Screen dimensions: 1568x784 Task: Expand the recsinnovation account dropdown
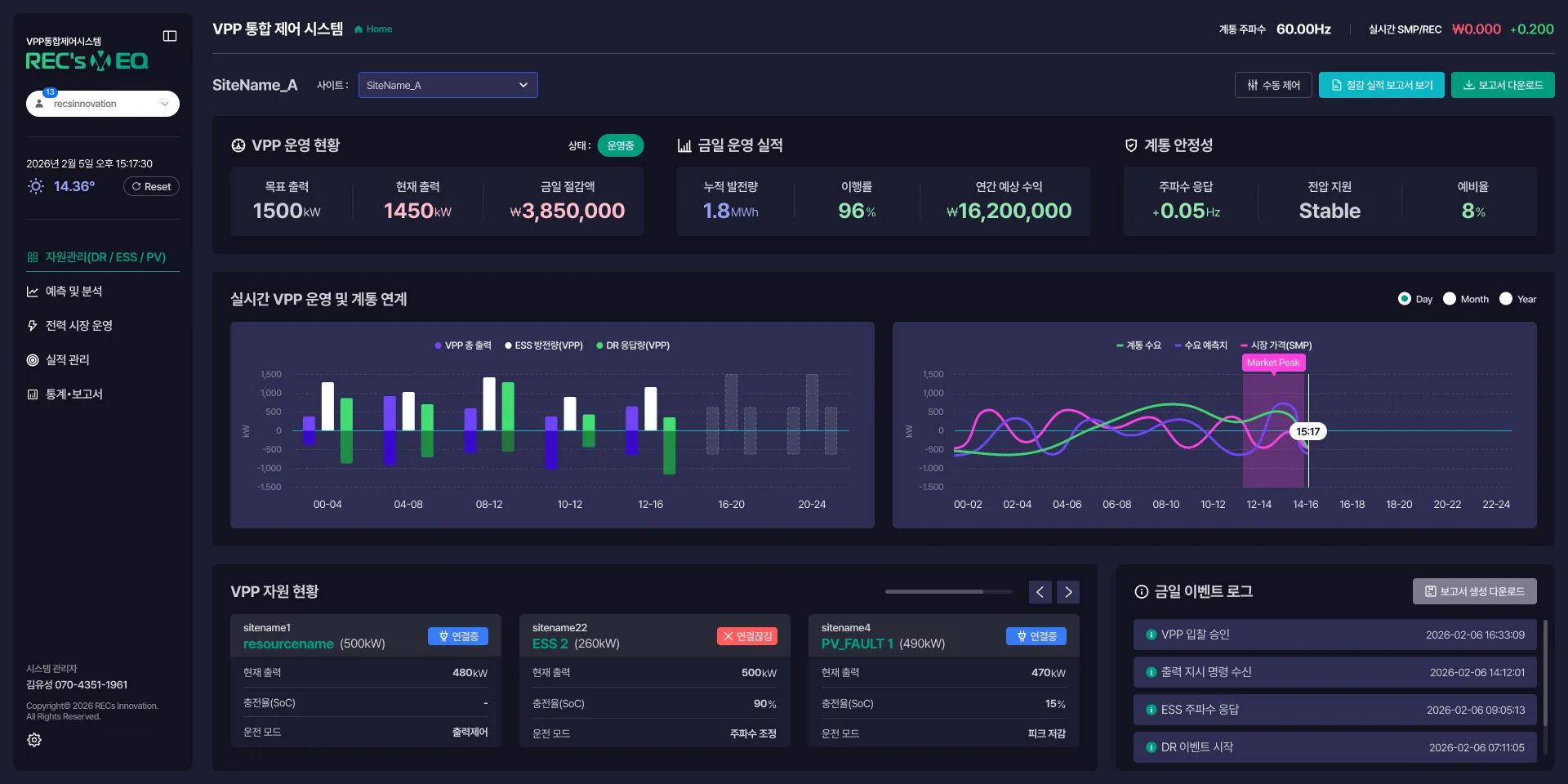103,104
